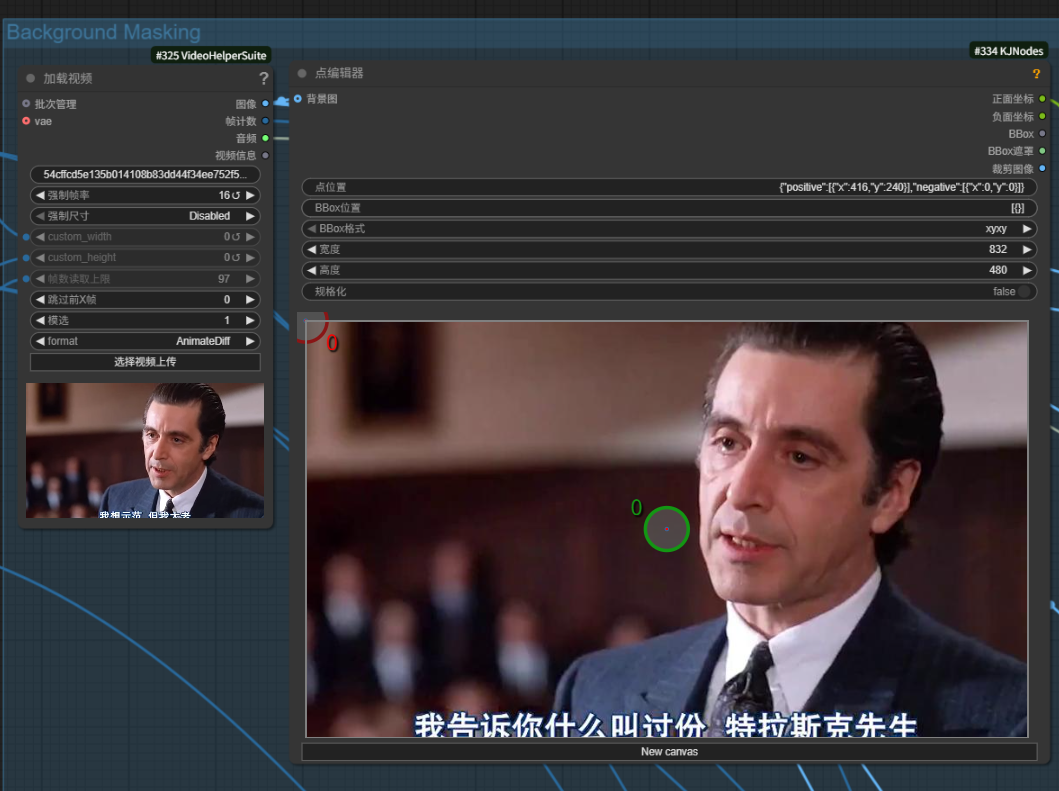The image size is (1059, 791).
Task: Decrease 跳过前X帧 value
Action: tap(40, 299)
